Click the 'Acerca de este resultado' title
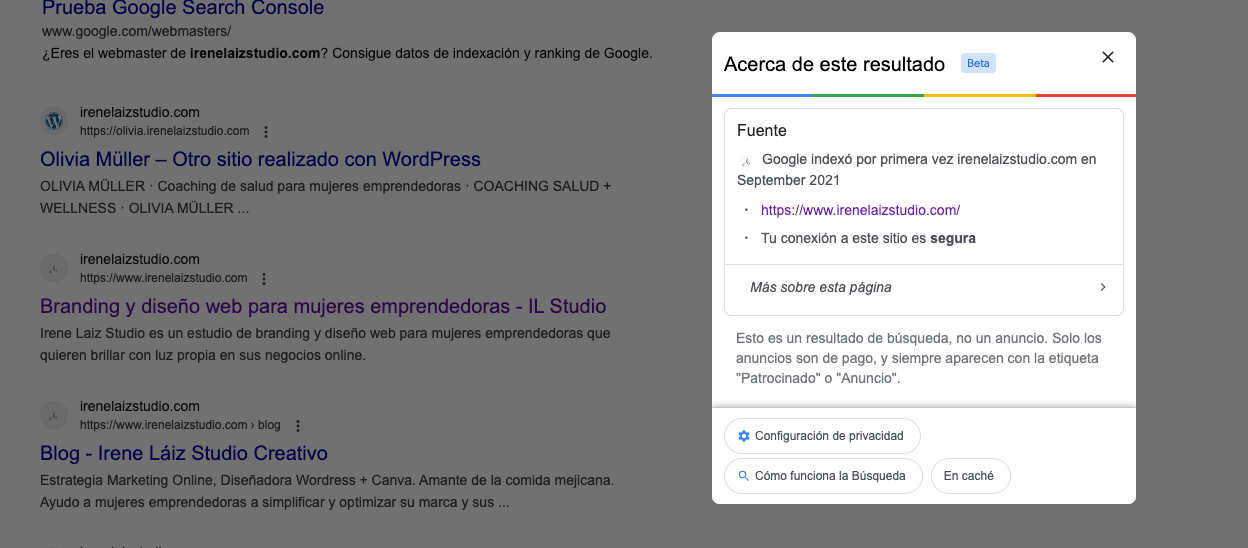 coord(834,64)
